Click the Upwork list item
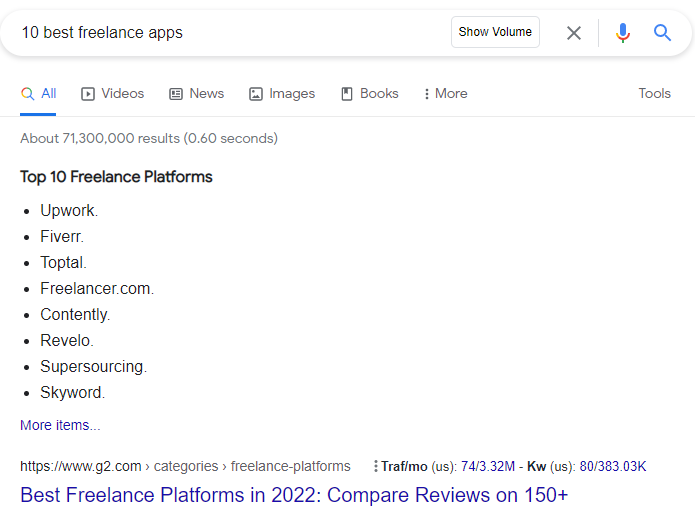695x507 pixels. (69, 211)
